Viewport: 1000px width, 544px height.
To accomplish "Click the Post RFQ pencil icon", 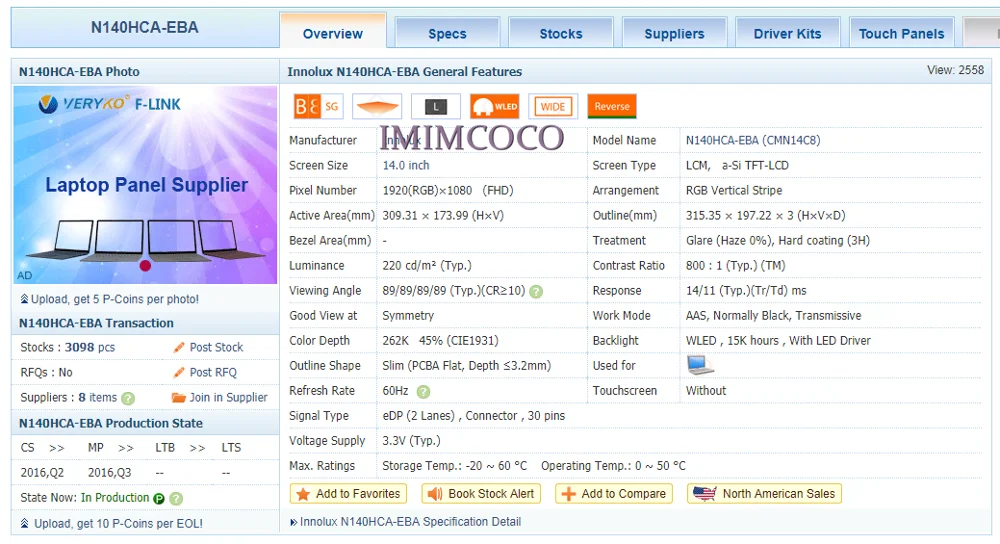I will coord(179,372).
